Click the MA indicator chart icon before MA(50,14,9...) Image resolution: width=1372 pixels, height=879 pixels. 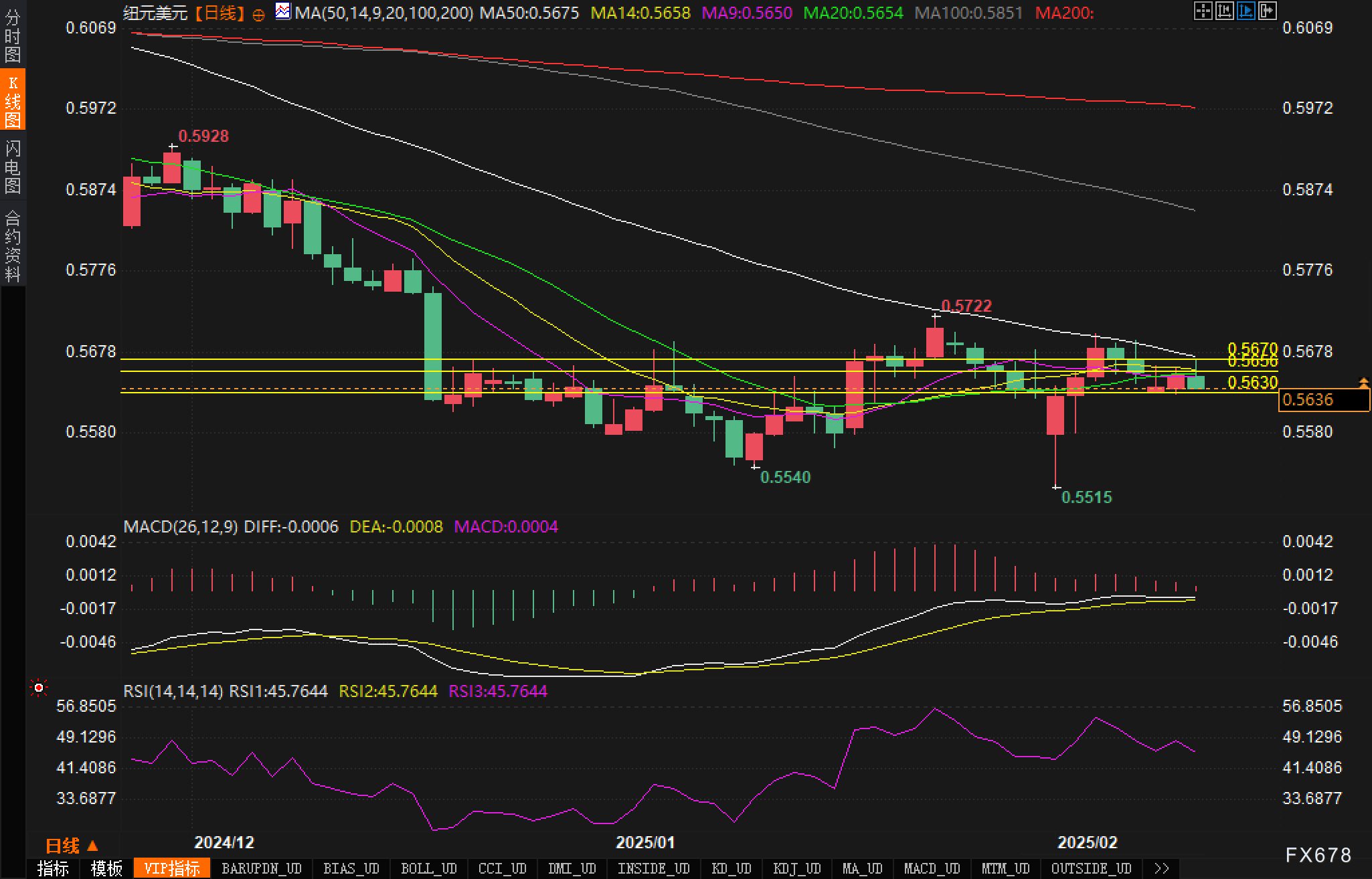[283, 11]
